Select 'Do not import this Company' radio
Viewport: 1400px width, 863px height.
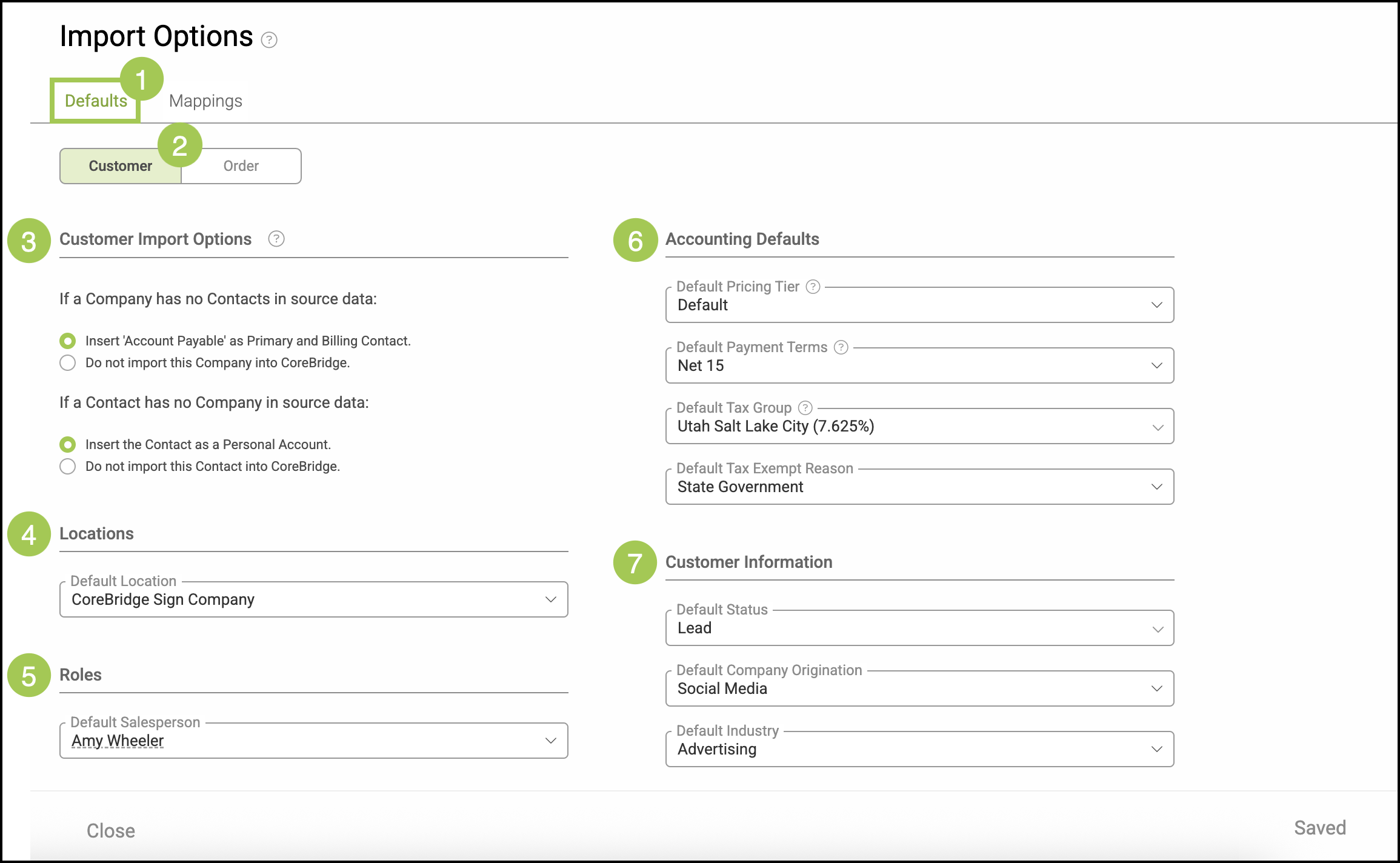click(68, 363)
